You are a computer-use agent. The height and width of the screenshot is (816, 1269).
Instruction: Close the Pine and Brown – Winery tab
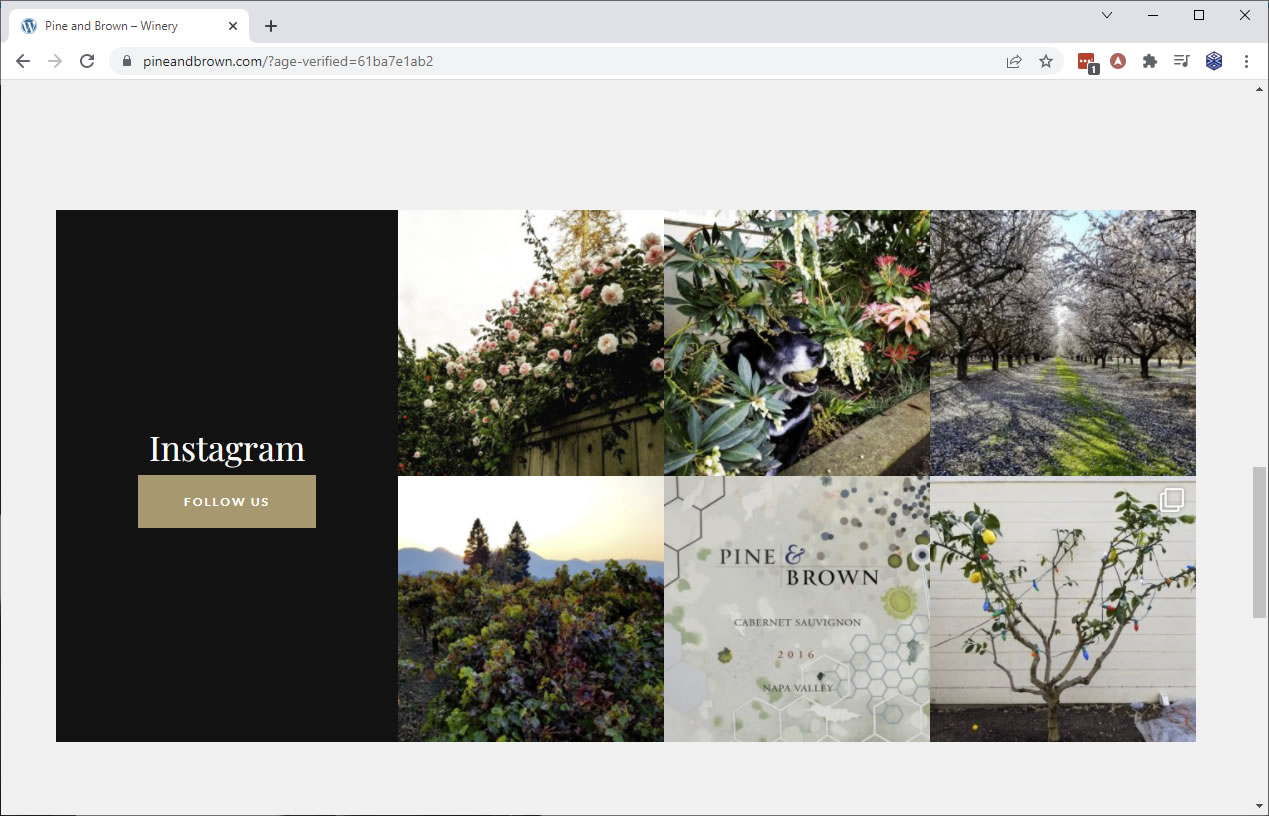click(x=233, y=26)
